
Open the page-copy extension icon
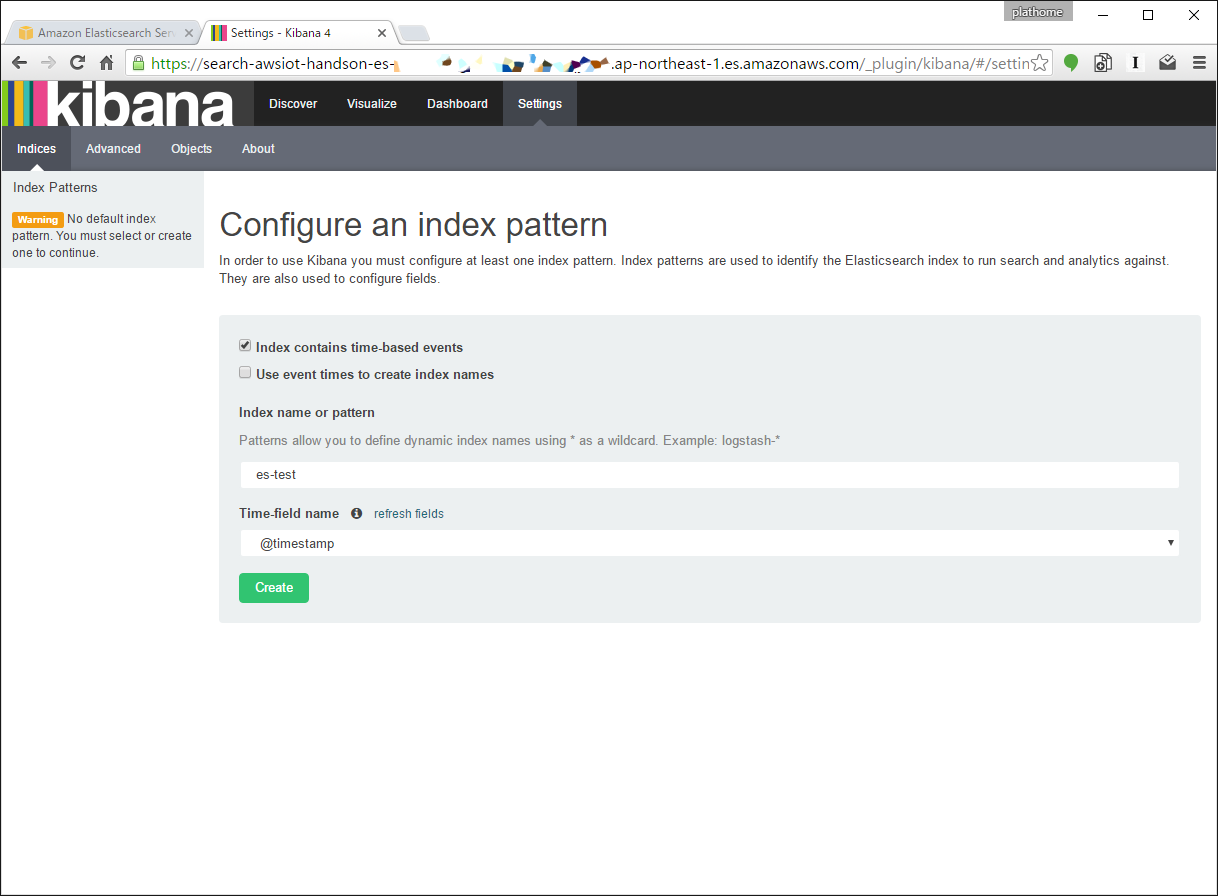(1103, 63)
